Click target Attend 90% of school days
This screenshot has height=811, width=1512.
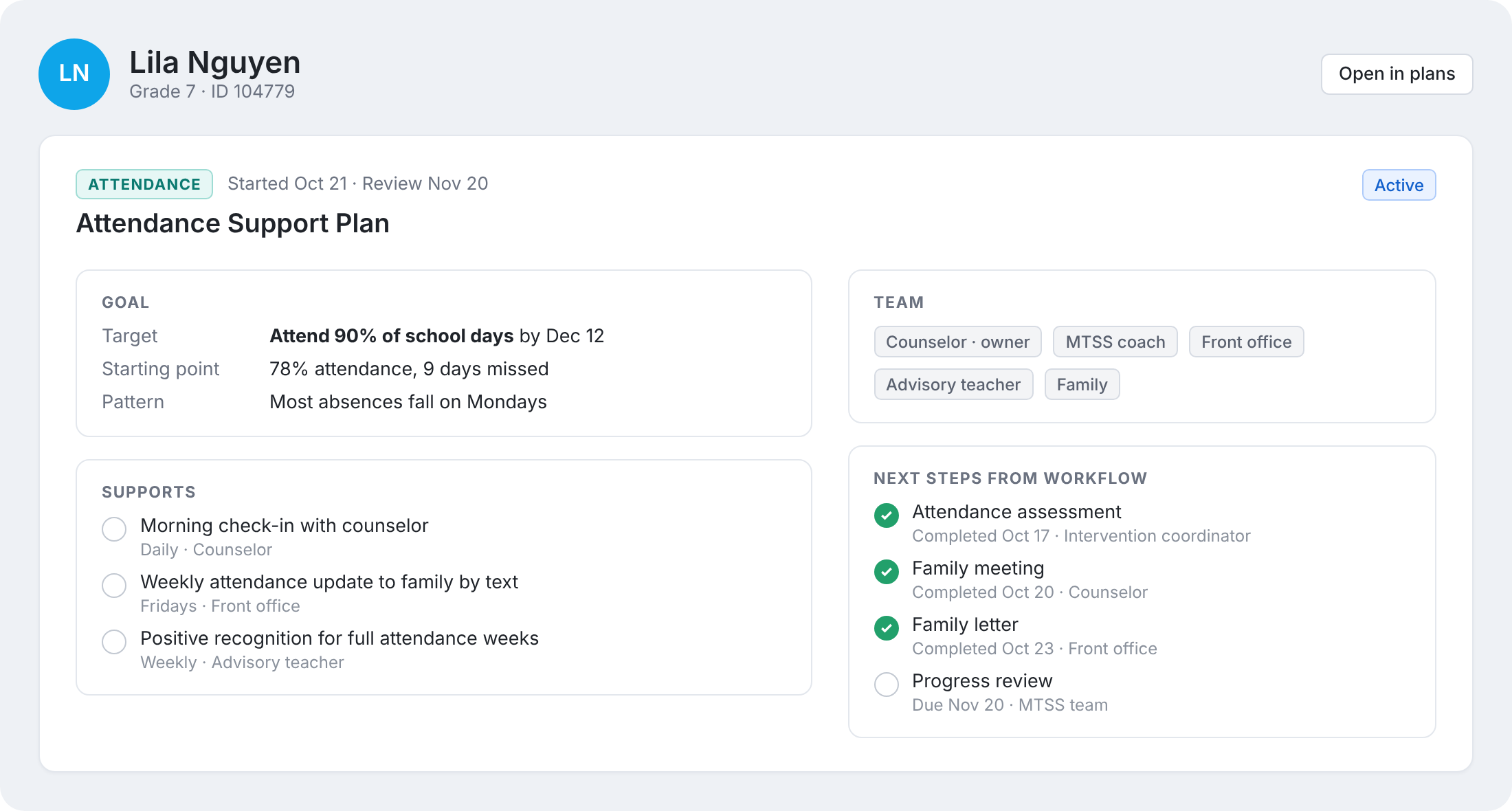(392, 336)
